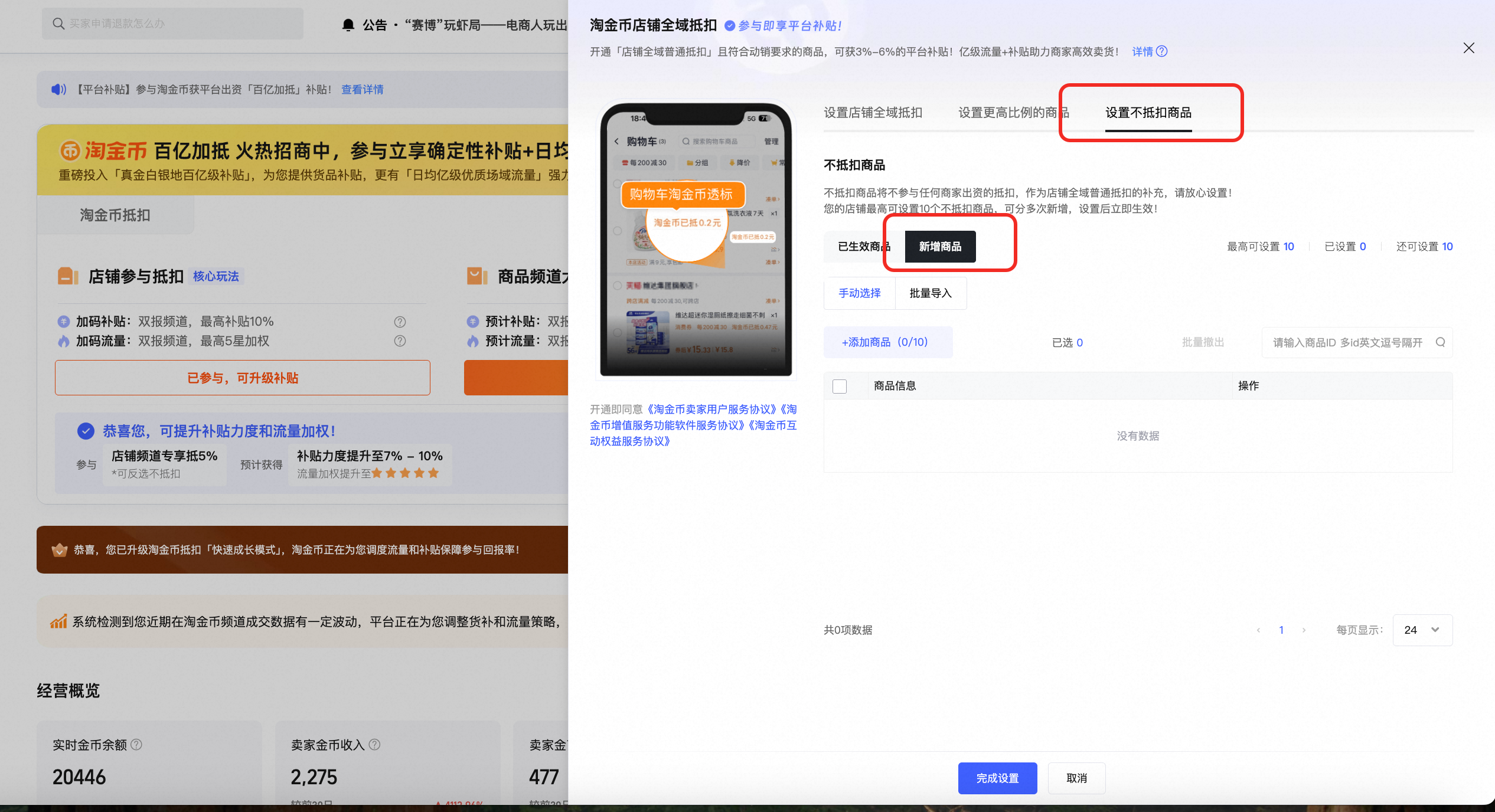Click the +添加商品 (0/10) button
The image size is (1495, 812).
(x=887, y=342)
